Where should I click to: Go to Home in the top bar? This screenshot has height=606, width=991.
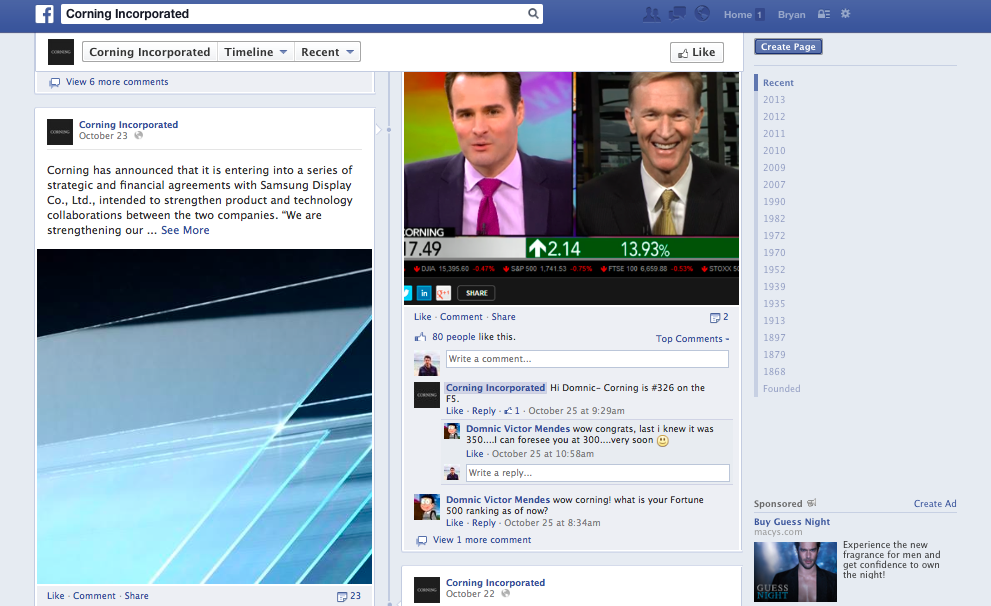pos(738,15)
